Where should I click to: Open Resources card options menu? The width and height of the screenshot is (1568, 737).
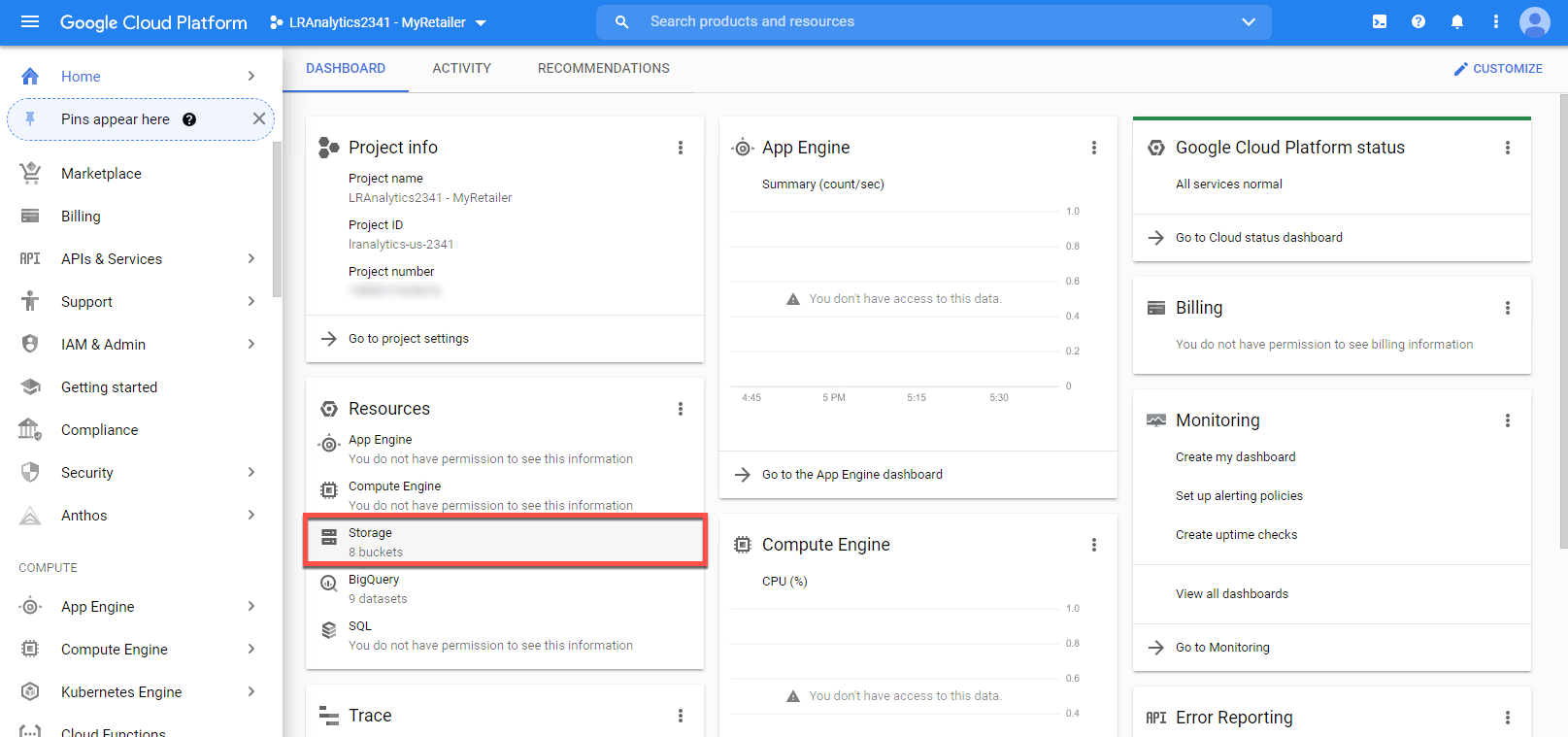click(x=681, y=409)
